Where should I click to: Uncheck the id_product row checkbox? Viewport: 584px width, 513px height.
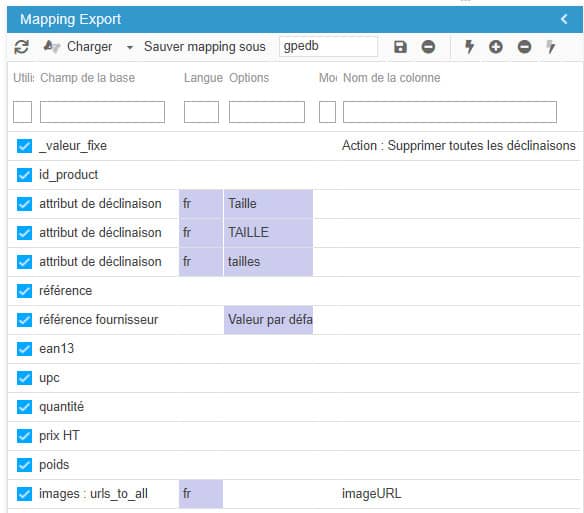coord(24,175)
